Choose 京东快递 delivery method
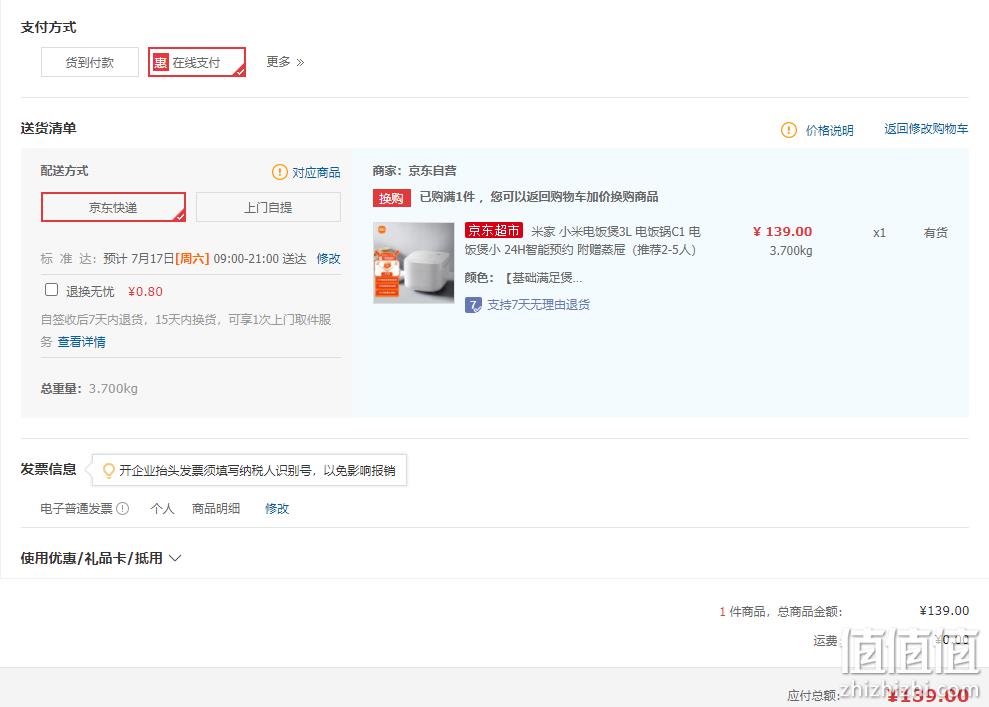This screenshot has height=707, width=989. 114,207
